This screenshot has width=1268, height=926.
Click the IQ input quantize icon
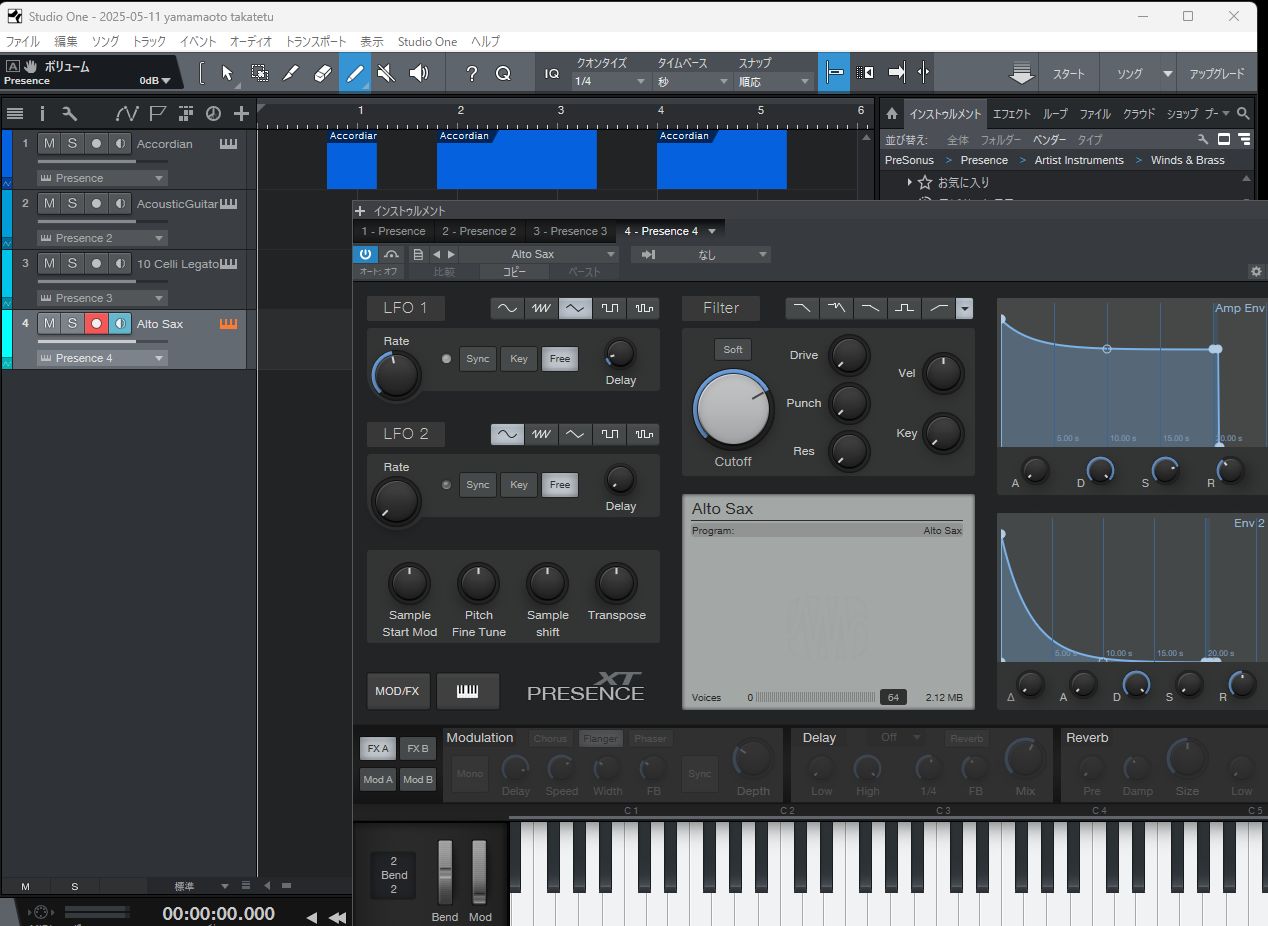pyautogui.click(x=552, y=73)
